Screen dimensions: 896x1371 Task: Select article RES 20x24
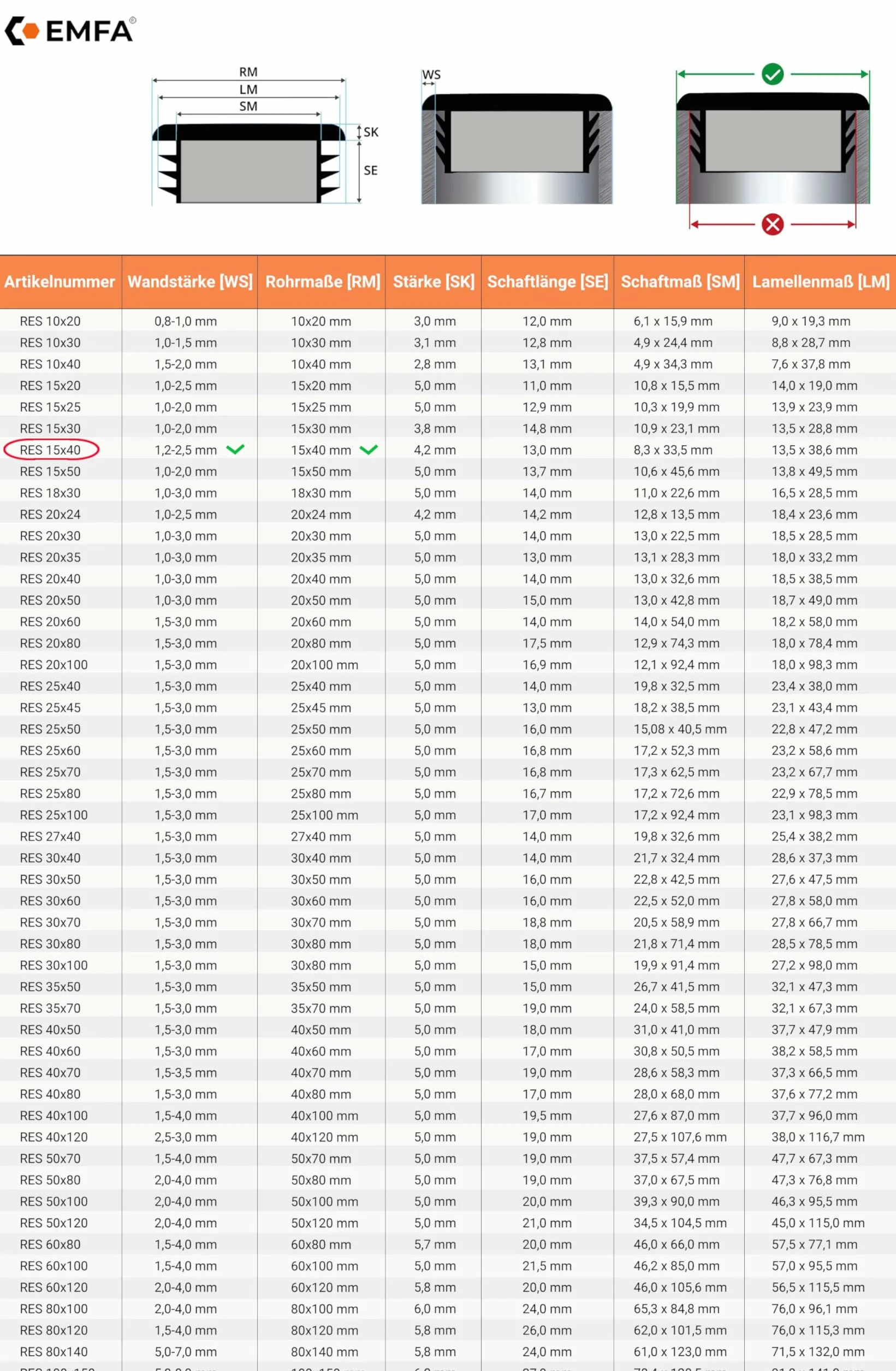coord(50,515)
